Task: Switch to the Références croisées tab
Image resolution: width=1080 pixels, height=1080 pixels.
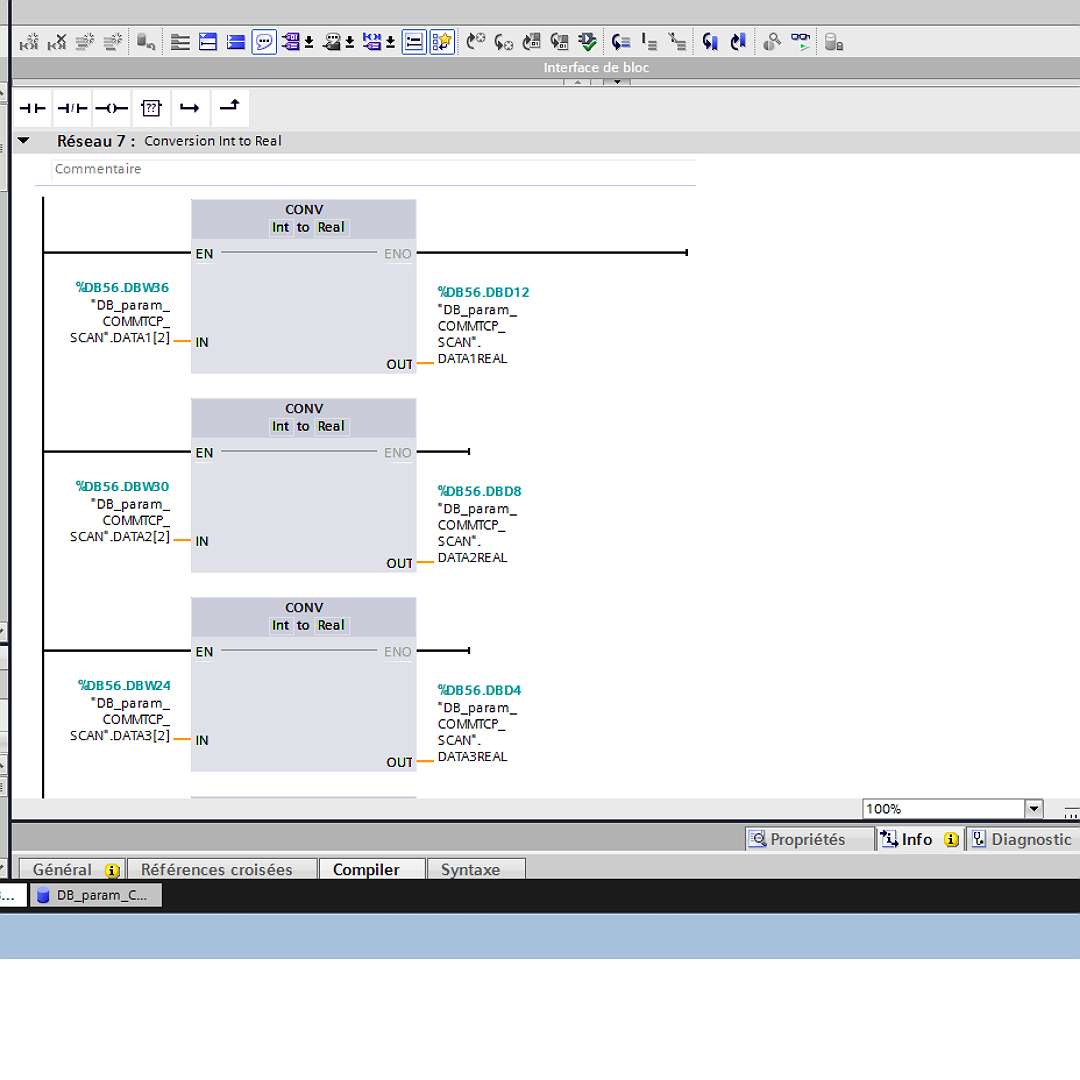Action: coord(217,870)
